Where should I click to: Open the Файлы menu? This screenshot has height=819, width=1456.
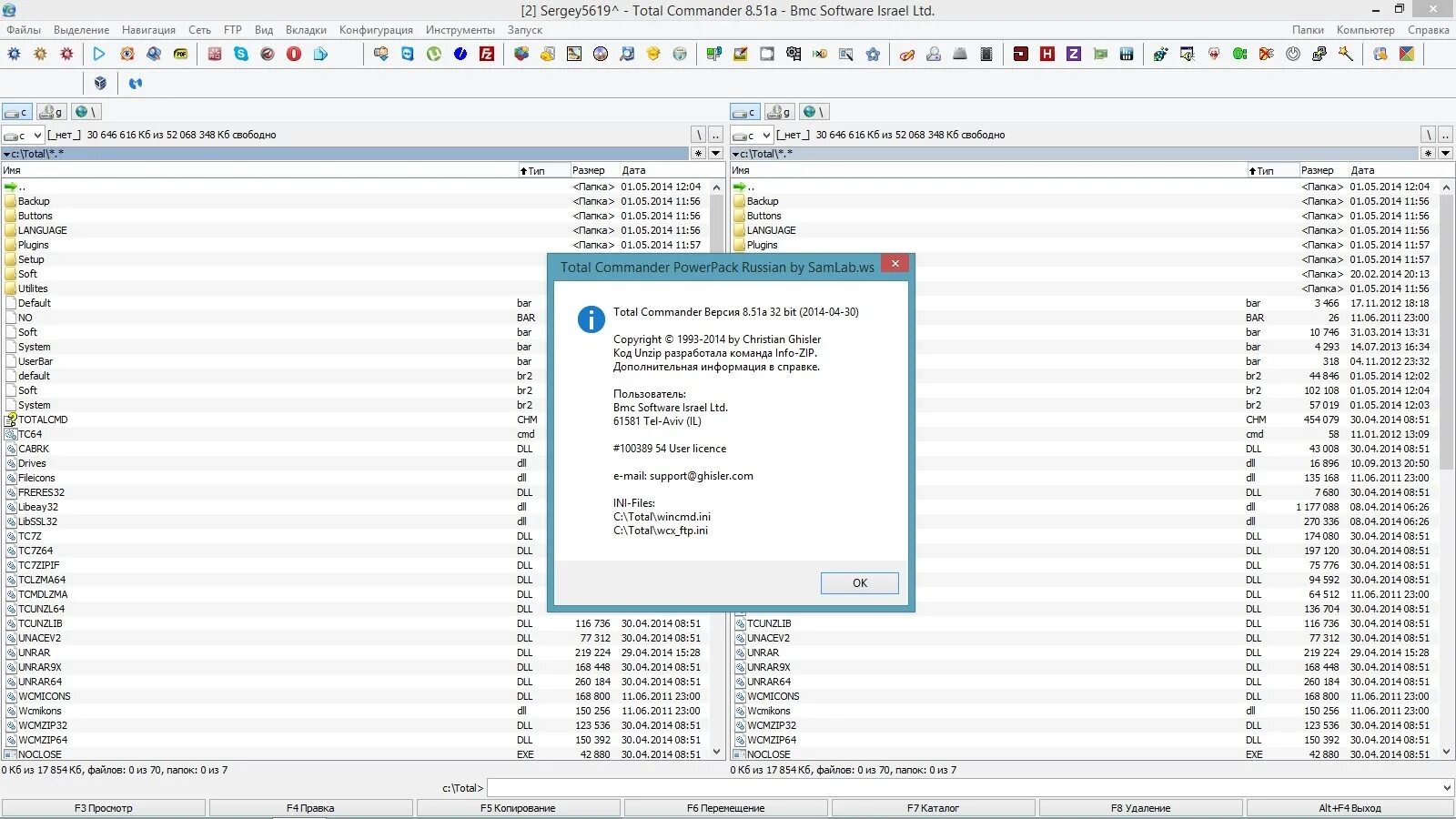(24, 30)
